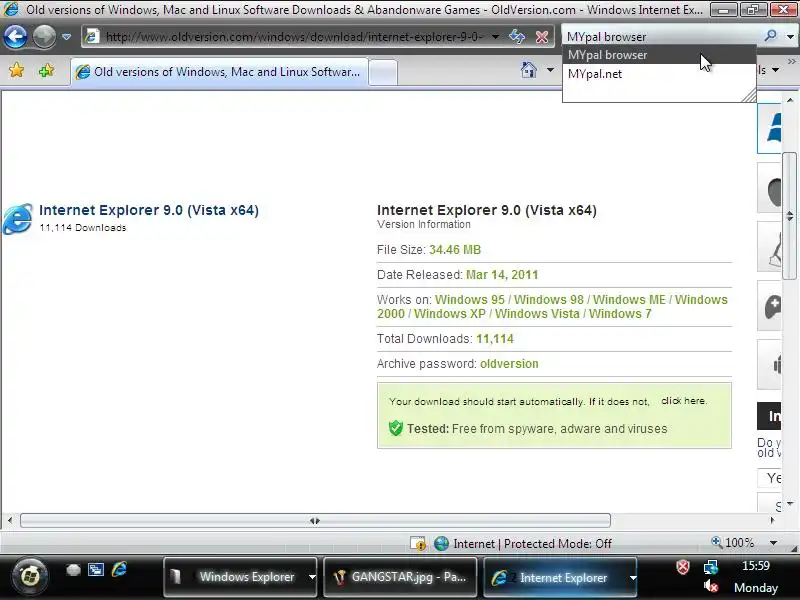Click the Internet Explorer logo next to title

pos(18,219)
